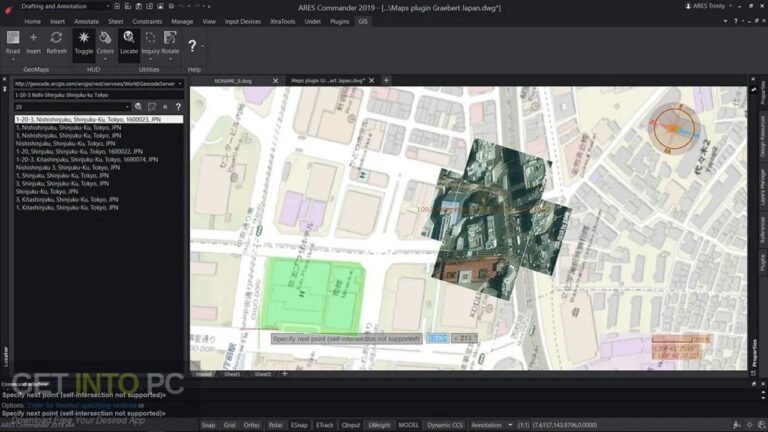Open the Plugins ribbon tab
The height and width of the screenshot is (432, 768).
(339, 22)
